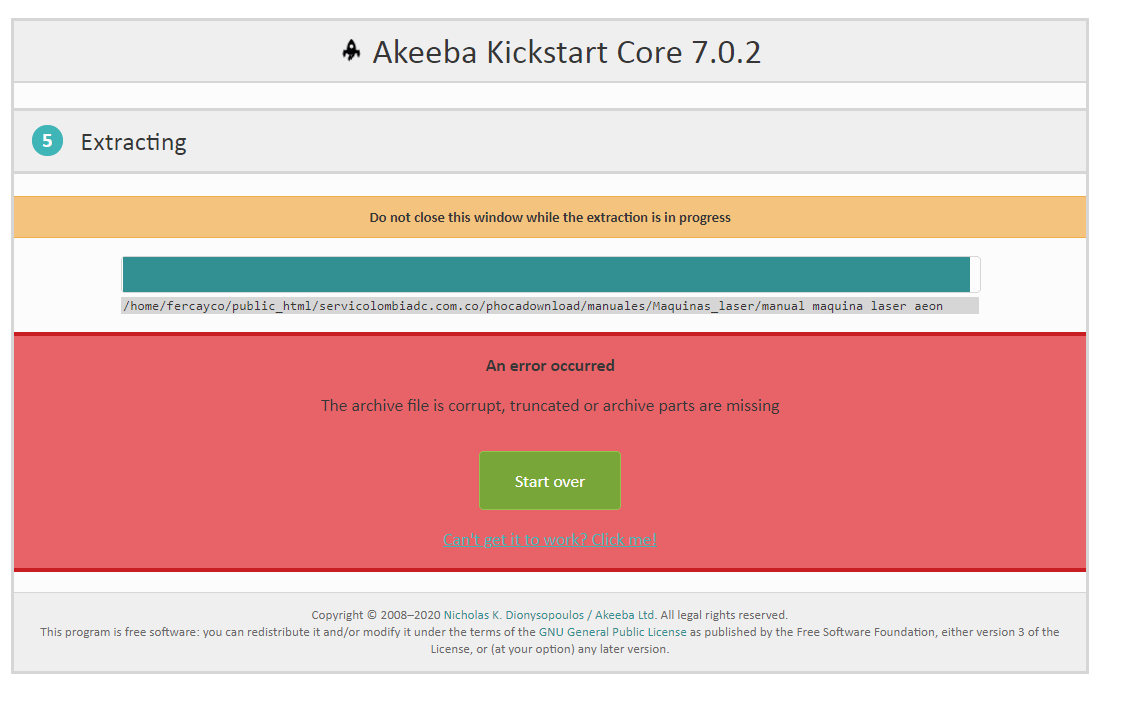Click the Akeeba Kickstart Core 7.0.2 title
The height and width of the screenshot is (713, 1131).
pyautogui.click(x=567, y=53)
